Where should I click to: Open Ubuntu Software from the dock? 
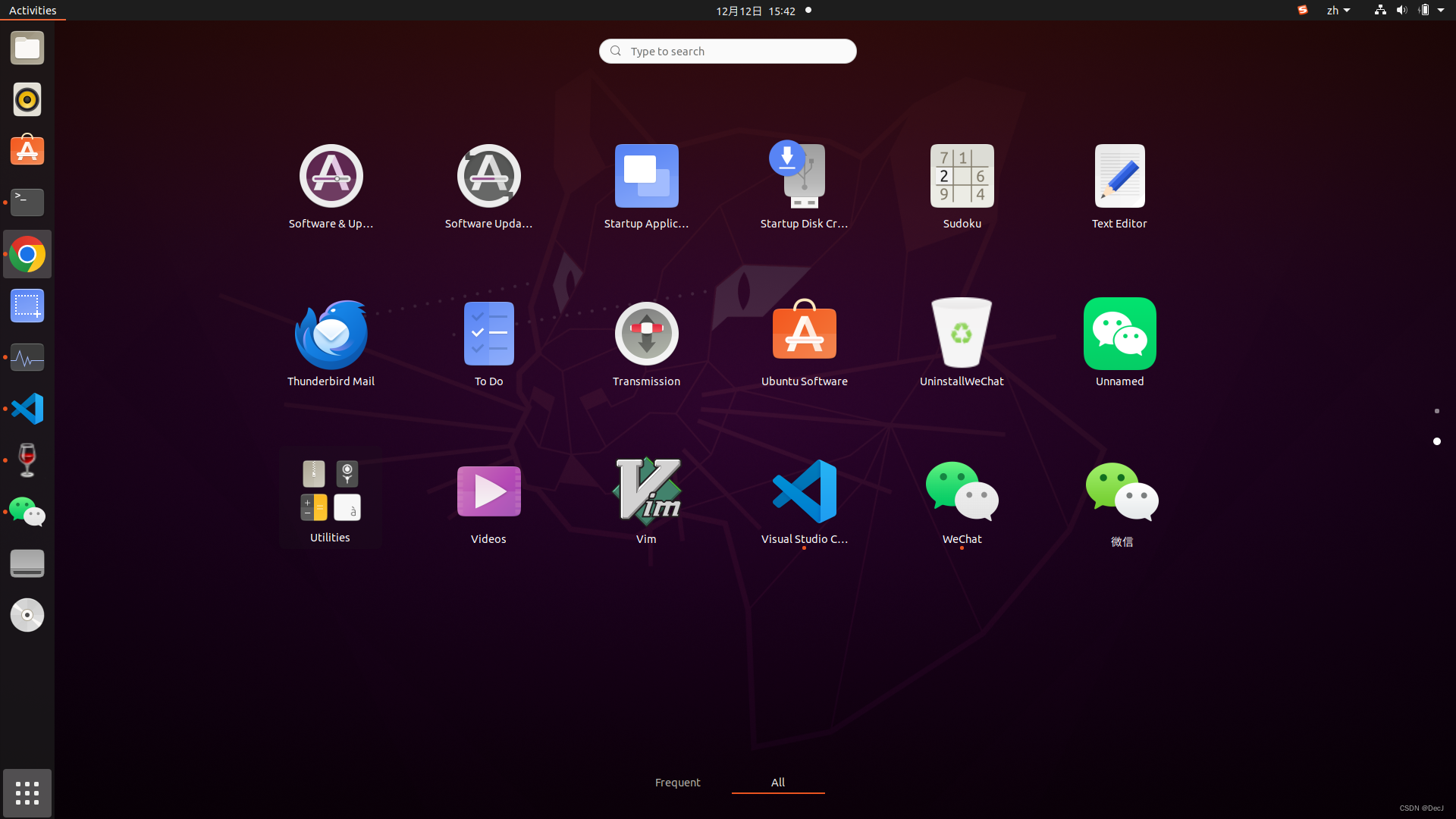(x=27, y=151)
